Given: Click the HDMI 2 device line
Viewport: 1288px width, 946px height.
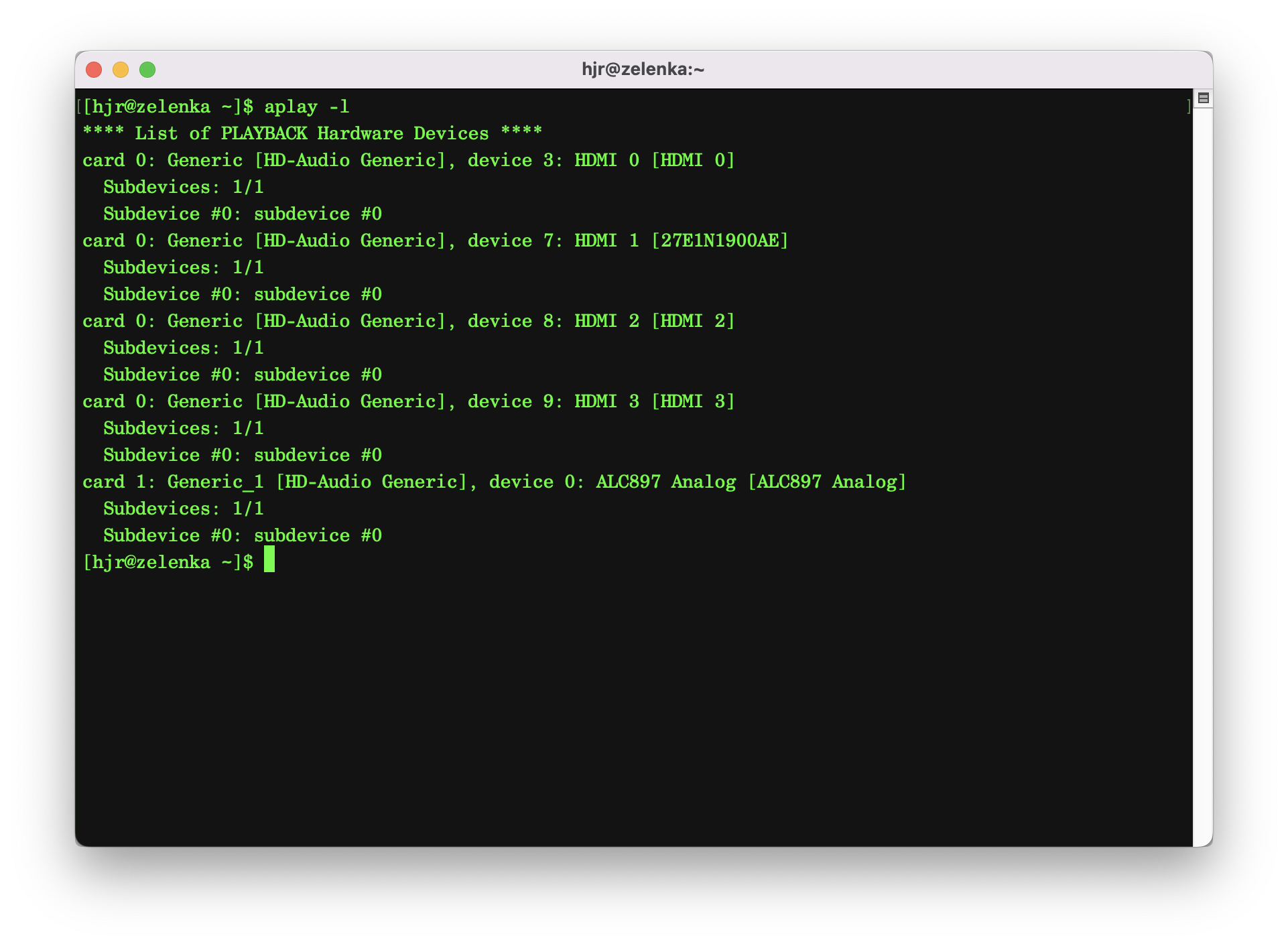Looking at the screenshot, I should (409, 320).
